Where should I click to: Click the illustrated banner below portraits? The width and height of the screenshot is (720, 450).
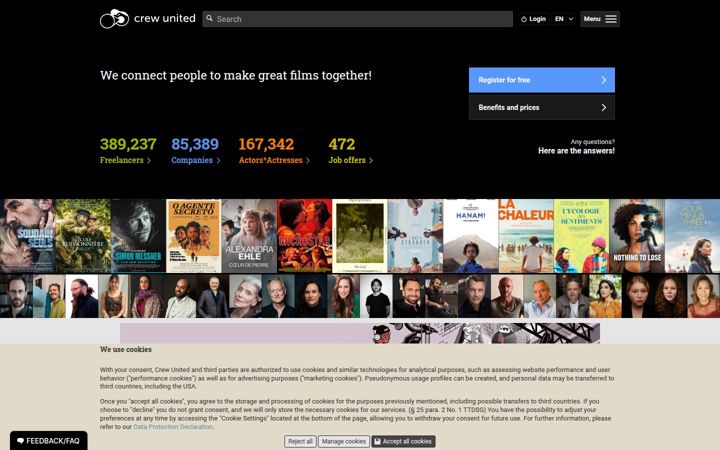pyautogui.click(x=360, y=333)
